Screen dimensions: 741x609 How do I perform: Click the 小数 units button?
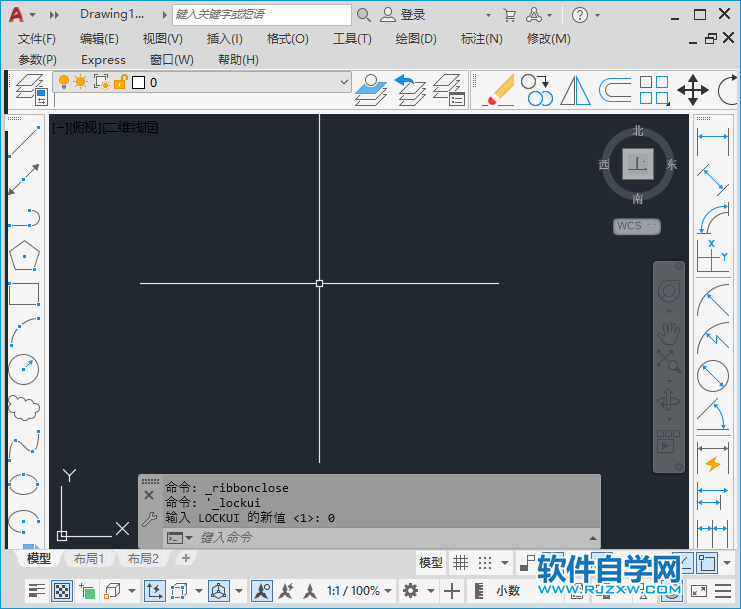coord(508,591)
